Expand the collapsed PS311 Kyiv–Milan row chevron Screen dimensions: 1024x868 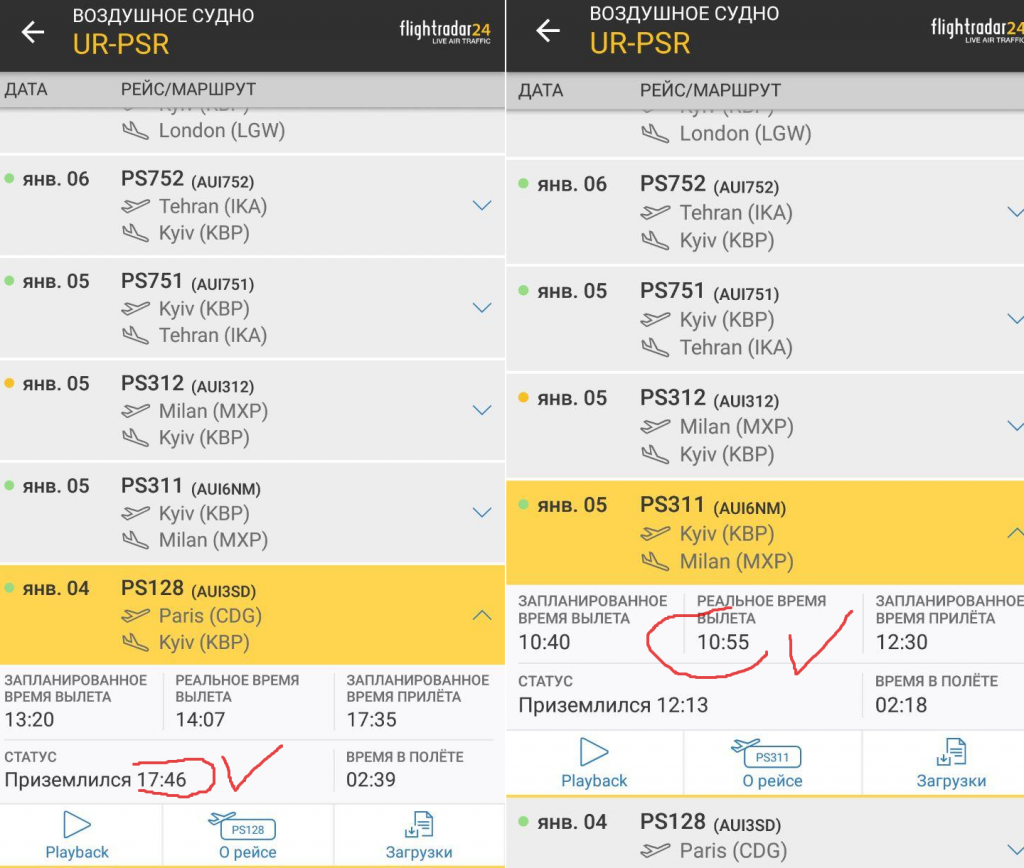[482, 512]
